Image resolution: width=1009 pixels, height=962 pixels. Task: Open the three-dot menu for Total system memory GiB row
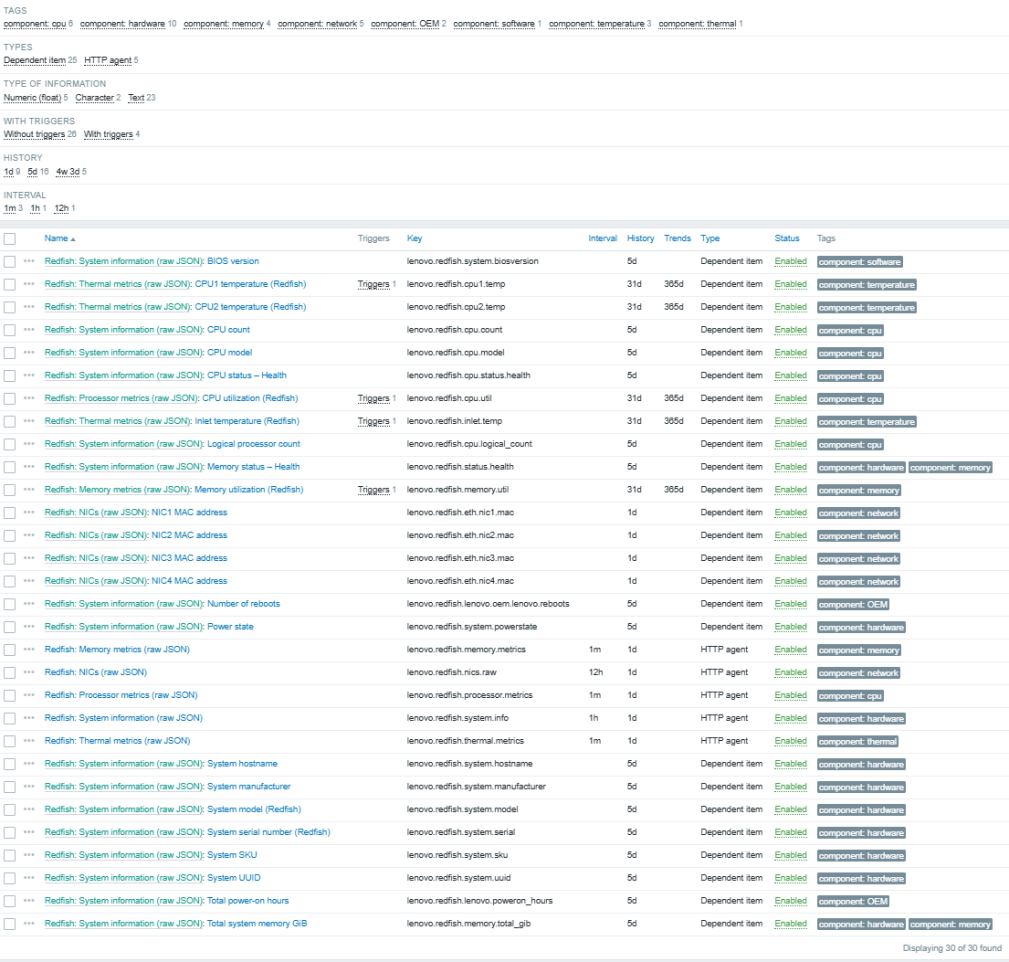coord(29,923)
